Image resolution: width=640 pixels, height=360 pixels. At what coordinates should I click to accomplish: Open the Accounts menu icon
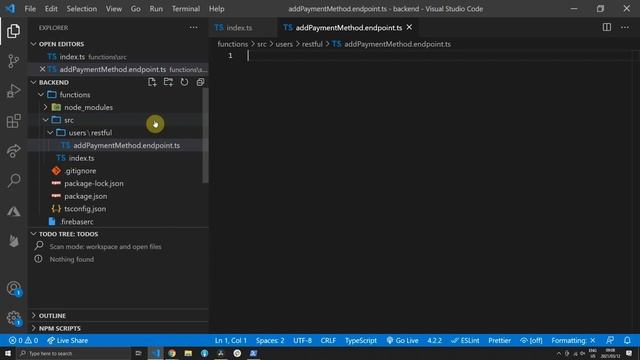(13, 289)
